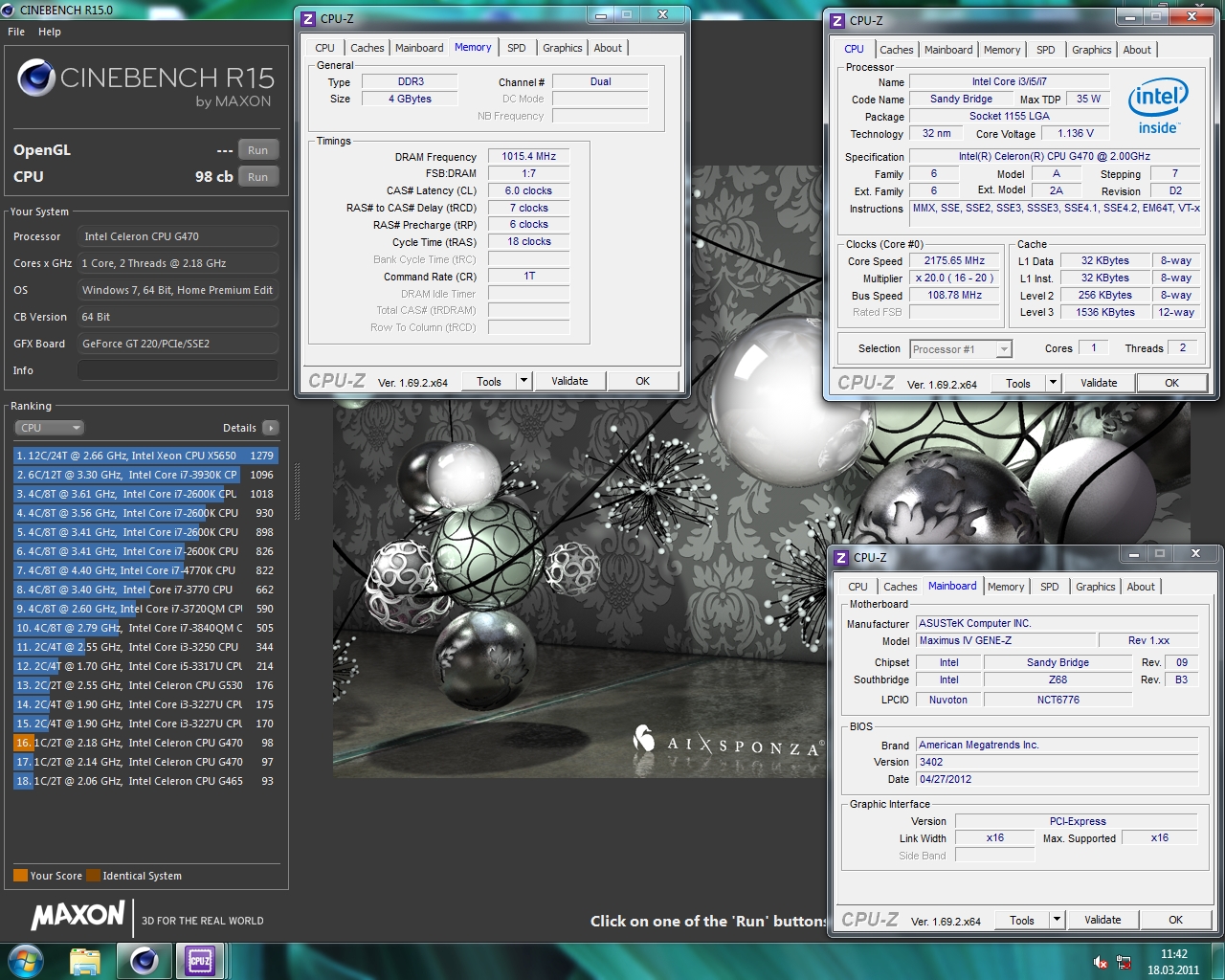This screenshot has height=980, width=1225.
Task: Click GFX Board field GeForce GT 220
Action: coord(178,344)
